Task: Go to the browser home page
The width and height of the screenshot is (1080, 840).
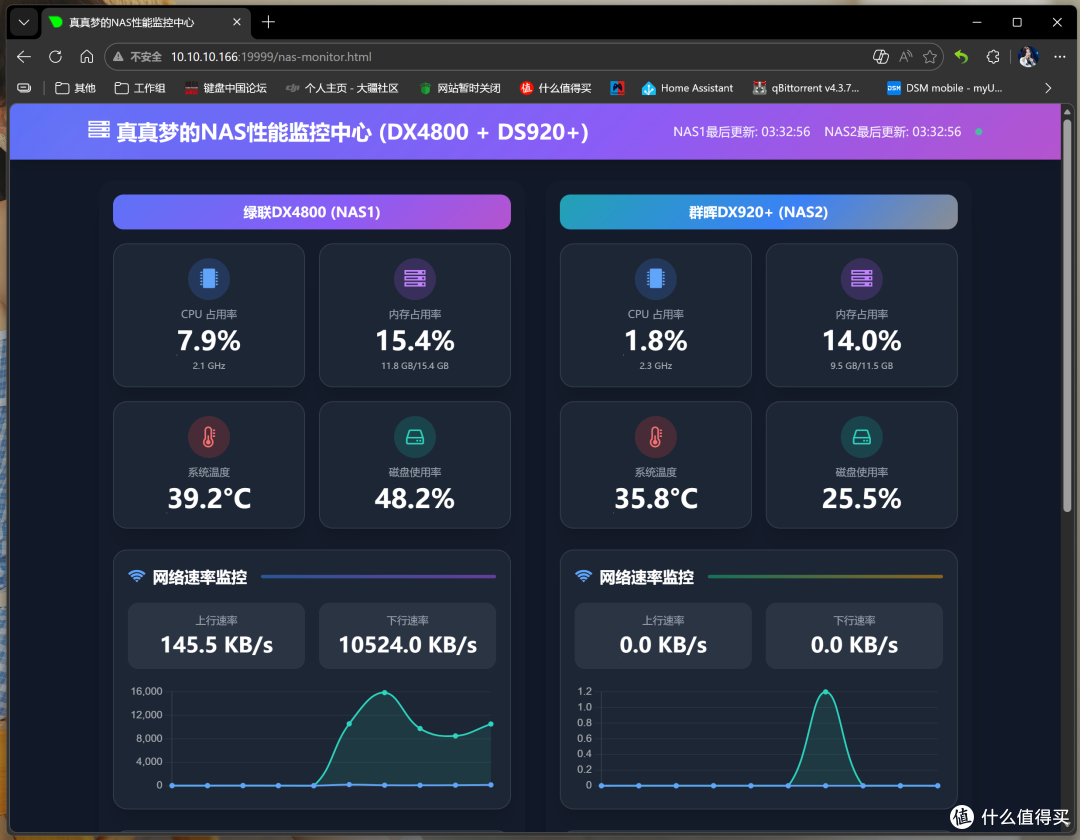Action: tap(87, 57)
